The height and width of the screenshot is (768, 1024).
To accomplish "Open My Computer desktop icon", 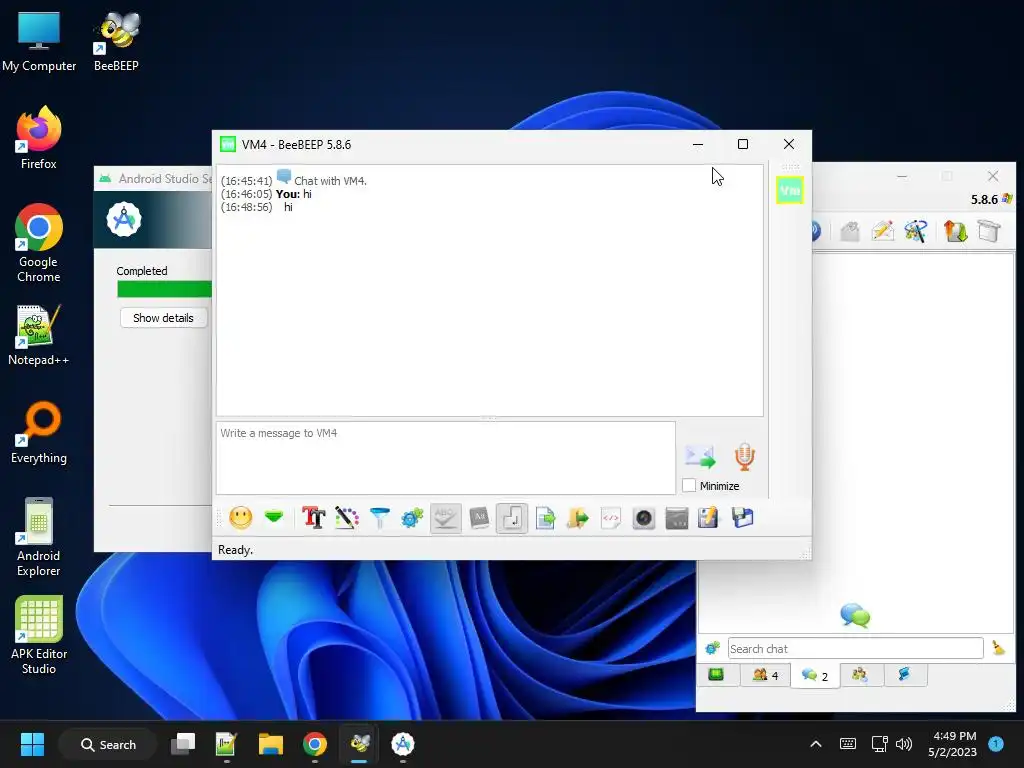I will click(39, 41).
